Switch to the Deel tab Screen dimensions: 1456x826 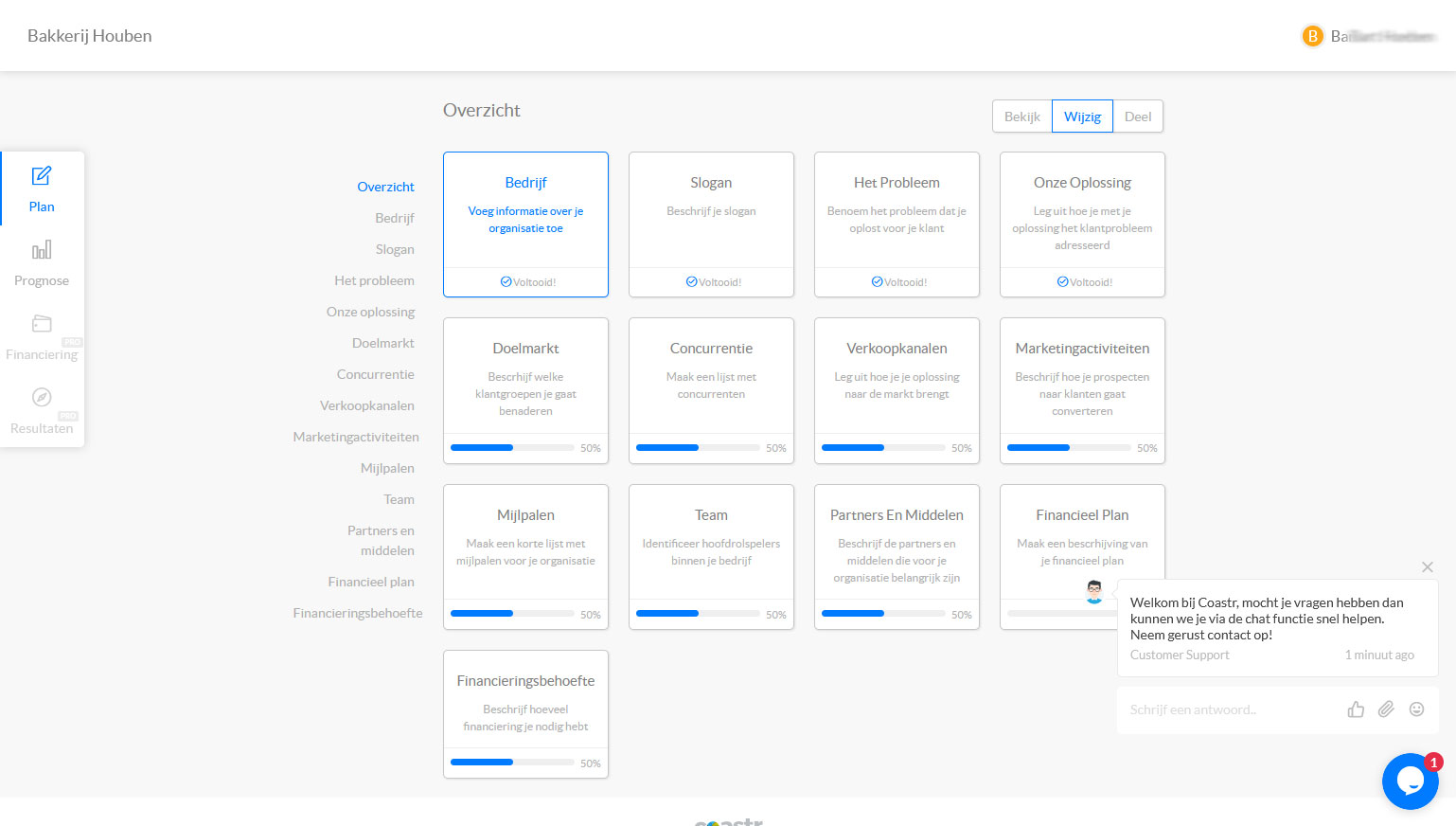[1138, 117]
